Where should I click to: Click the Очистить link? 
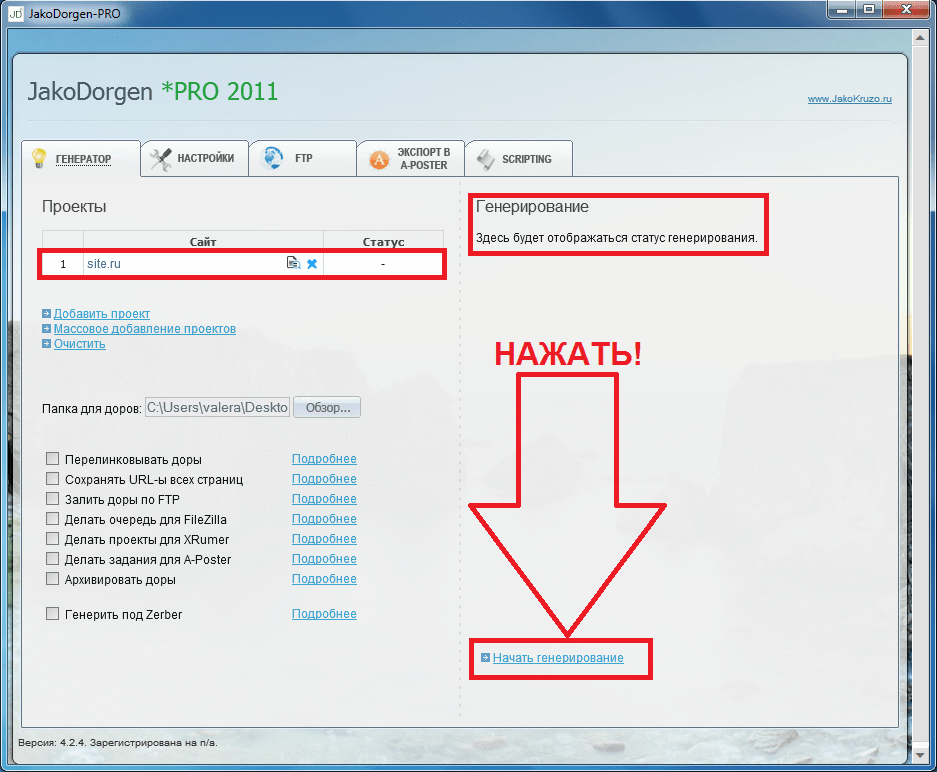pyautogui.click(x=79, y=344)
